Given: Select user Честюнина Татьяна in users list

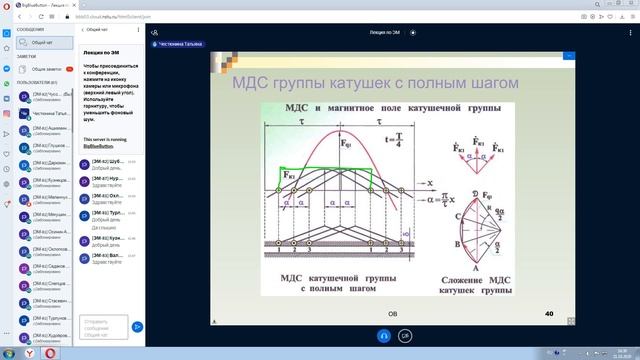Looking at the screenshot, I should [44, 113].
